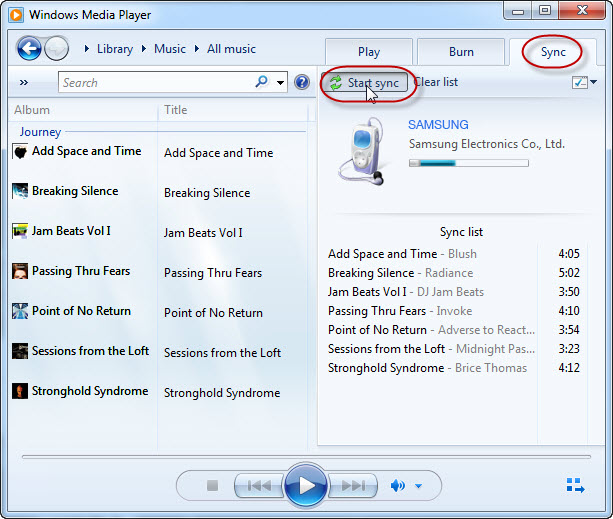The image size is (613, 519).
Task: Select Breaking Silence album art
Action: coord(20,191)
